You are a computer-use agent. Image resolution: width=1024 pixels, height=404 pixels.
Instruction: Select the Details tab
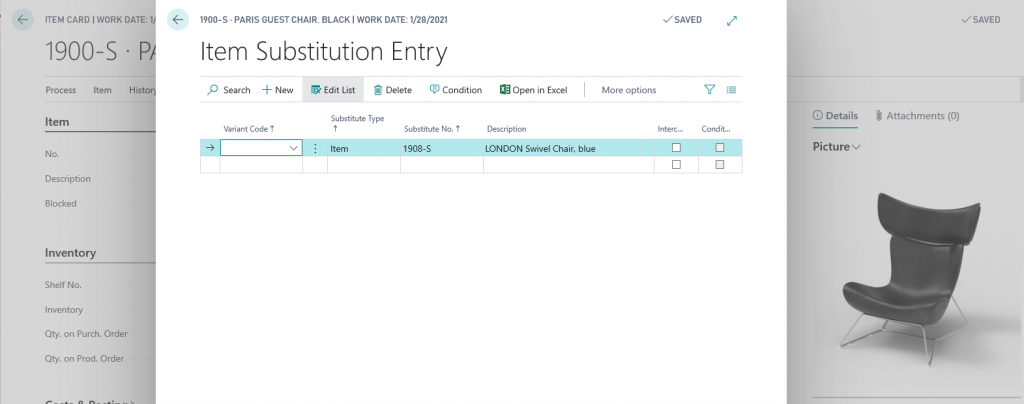point(835,116)
